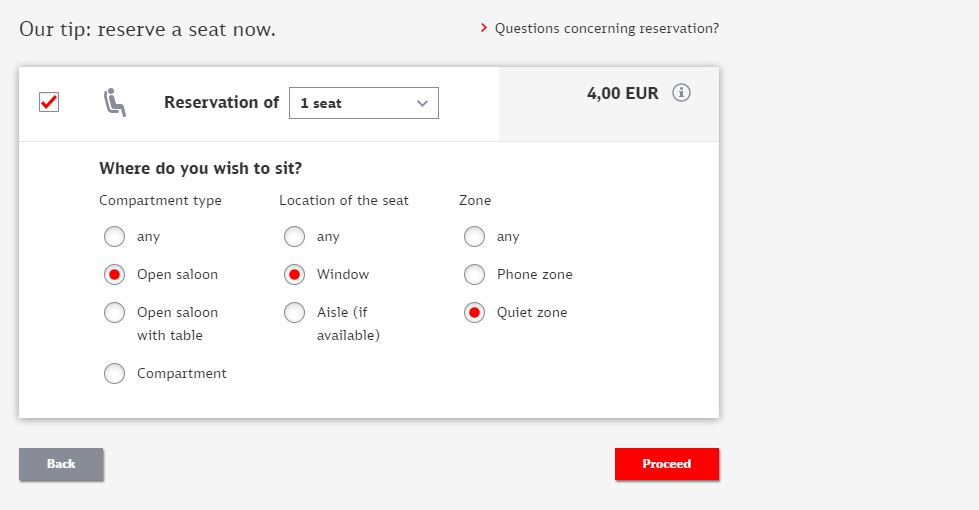Open Questions concerning reservation link

606,28
